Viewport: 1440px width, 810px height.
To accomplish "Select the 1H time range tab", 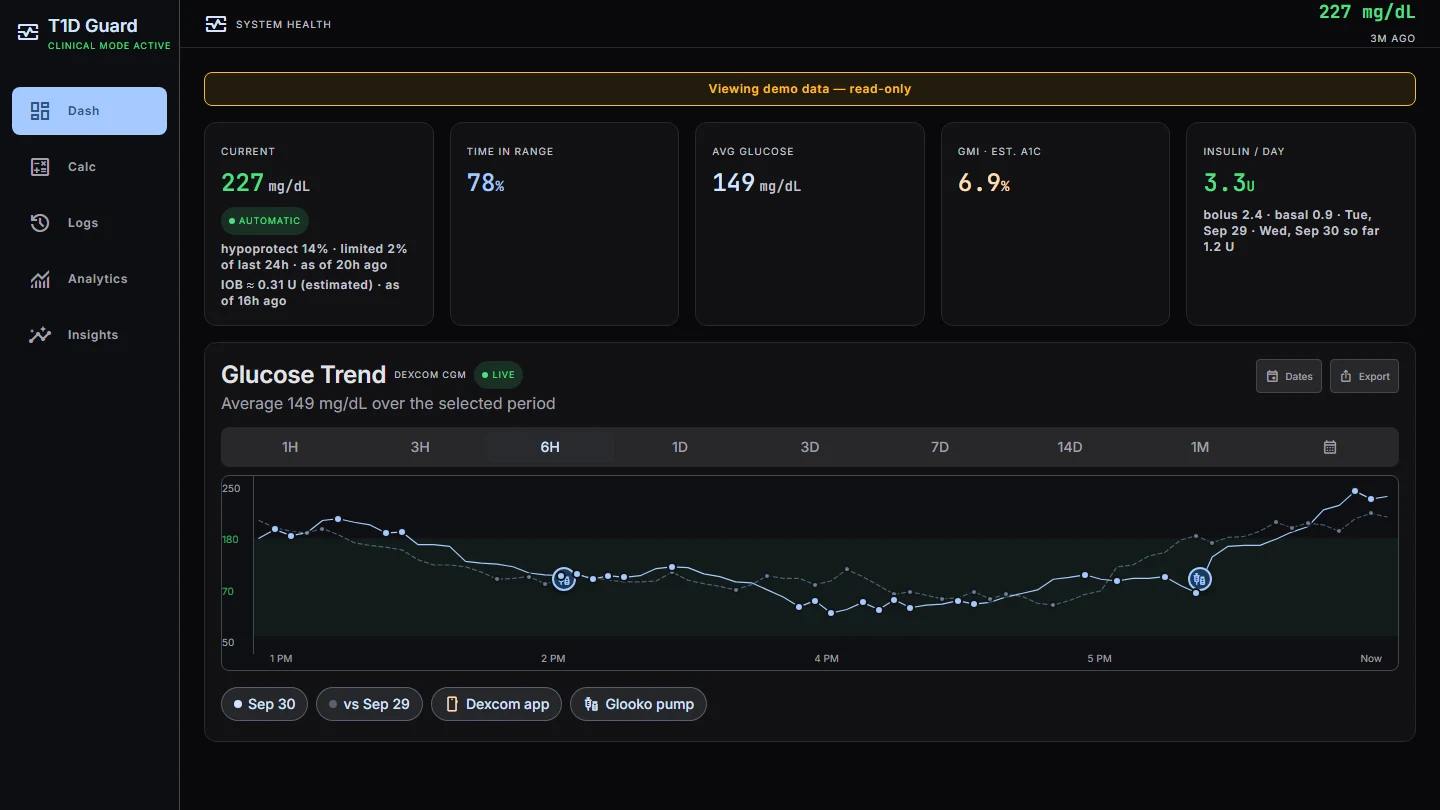I will pos(290,447).
